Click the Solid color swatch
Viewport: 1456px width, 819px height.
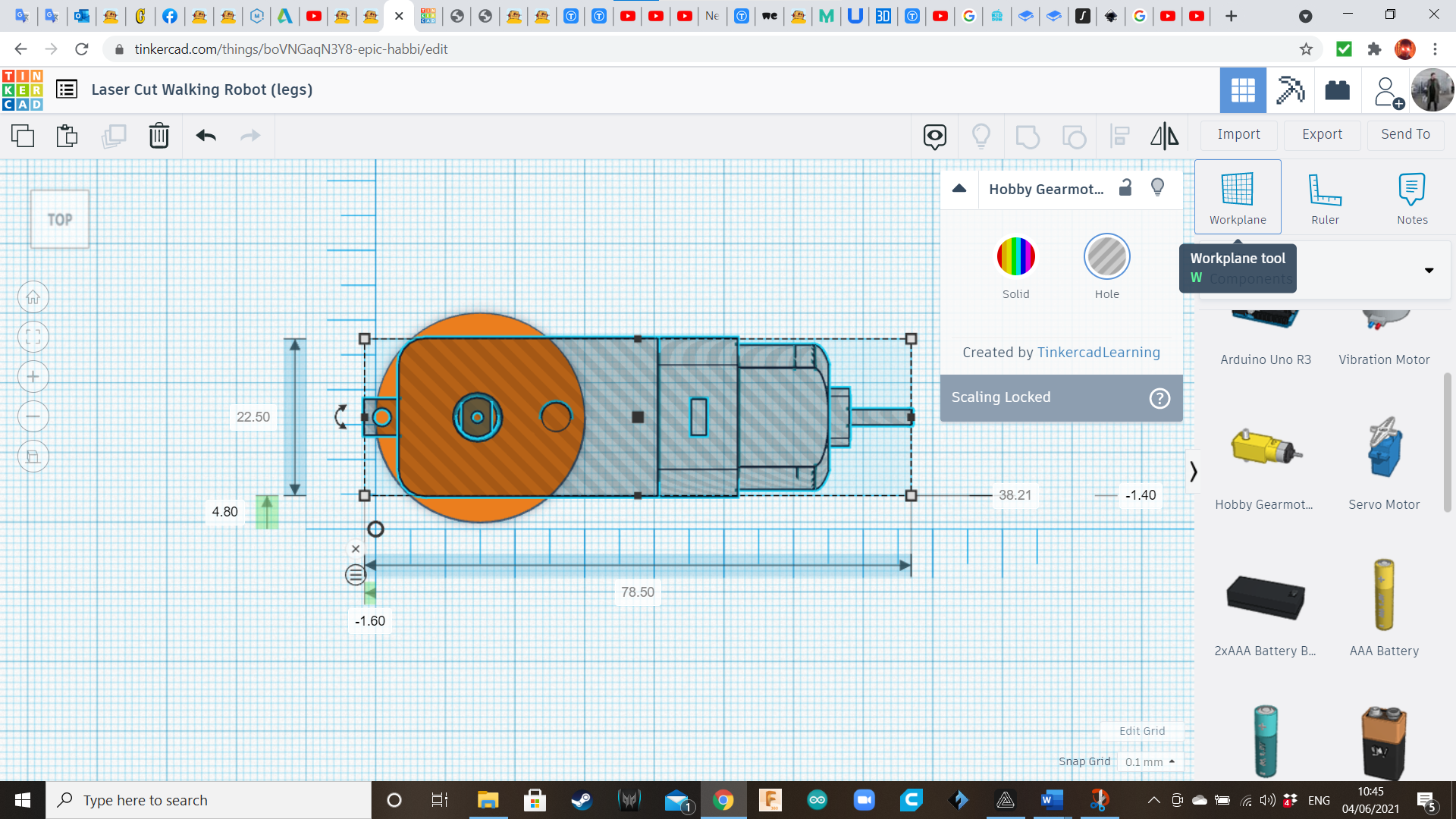point(1016,256)
